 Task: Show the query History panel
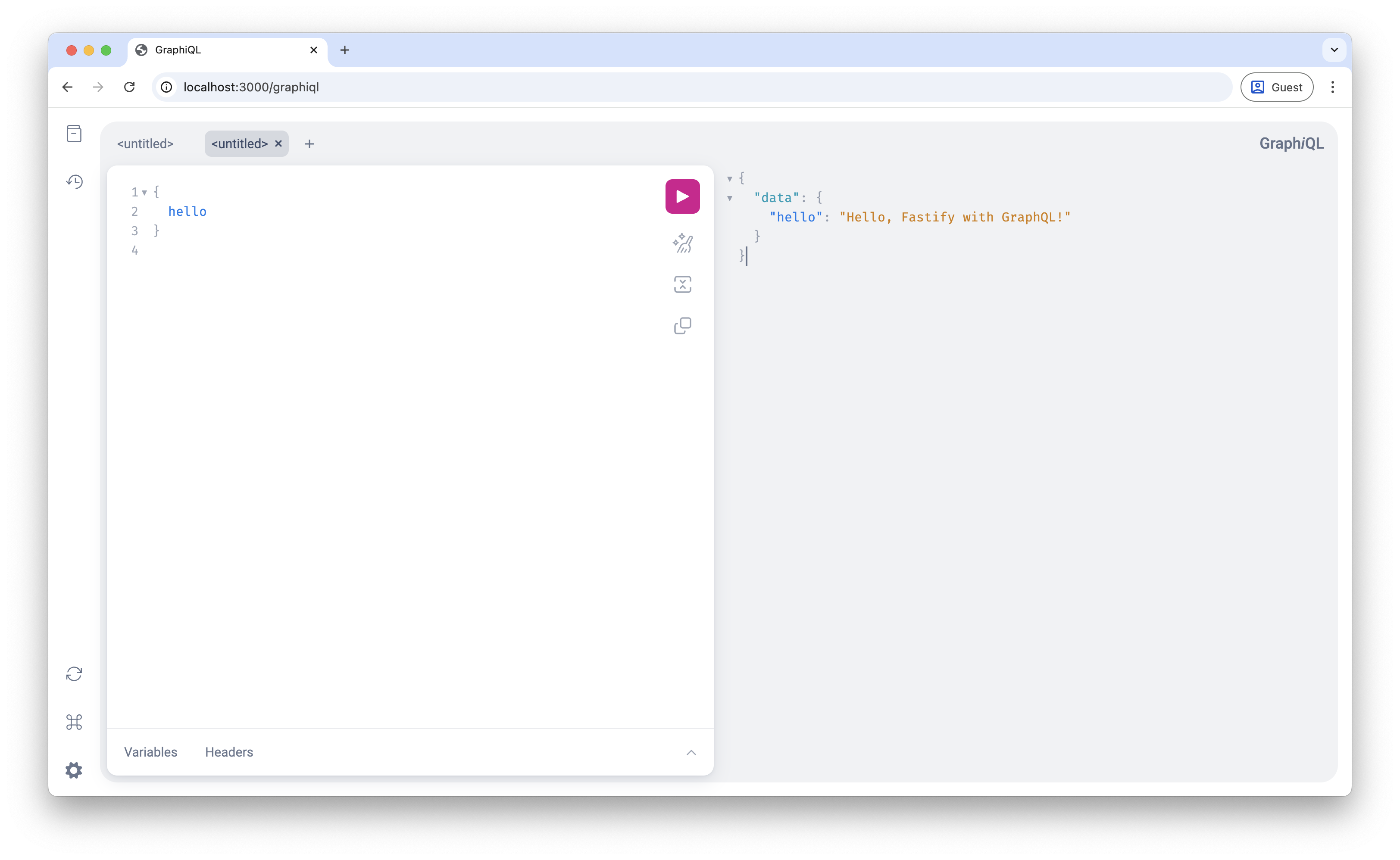pyautogui.click(x=74, y=181)
